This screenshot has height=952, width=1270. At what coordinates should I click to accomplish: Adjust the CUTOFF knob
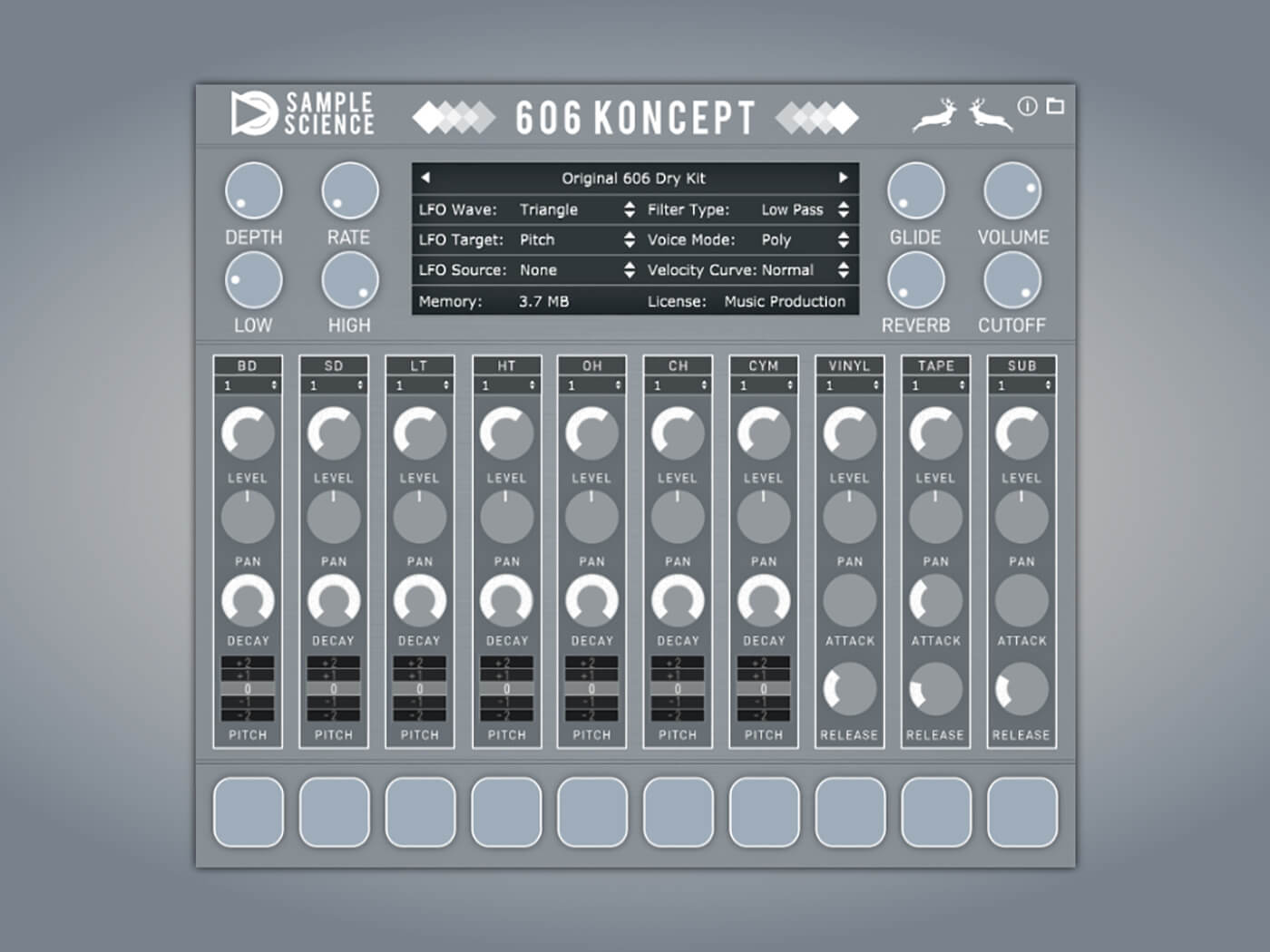click(x=1013, y=279)
